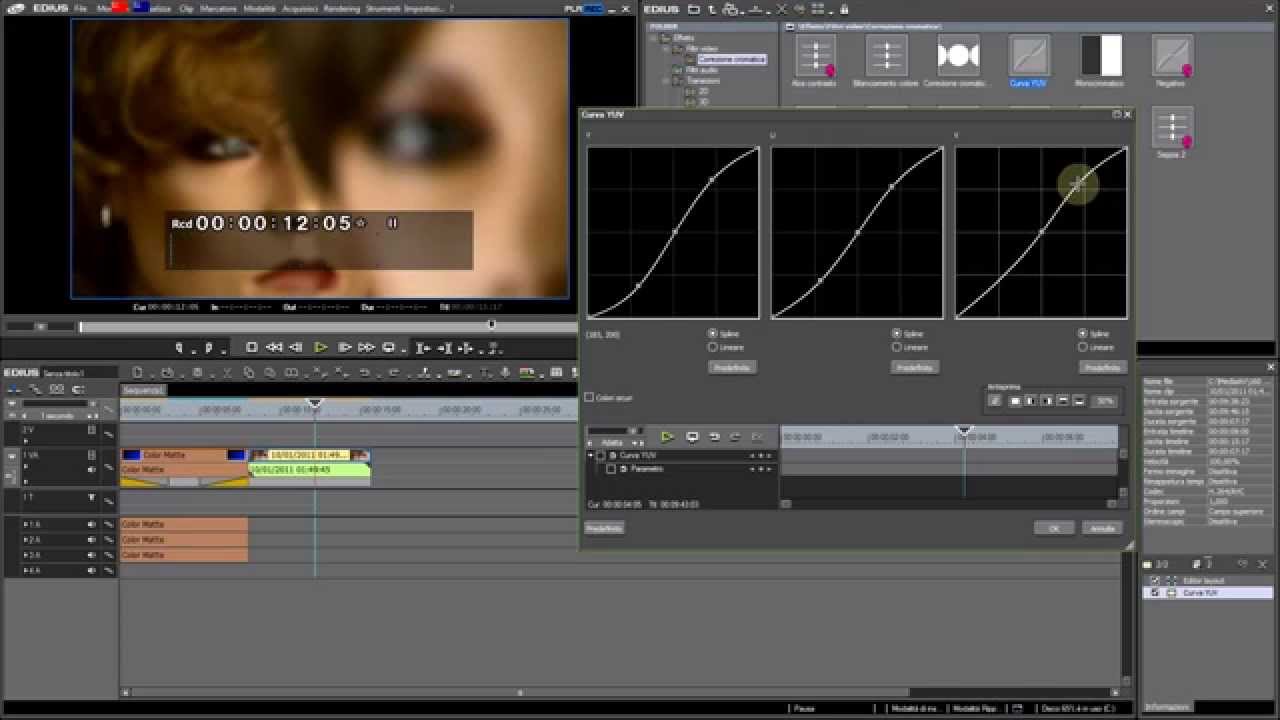Click the middle point of Y curve graph
This screenshot has width=1280, height=720.
click(675, 232)
